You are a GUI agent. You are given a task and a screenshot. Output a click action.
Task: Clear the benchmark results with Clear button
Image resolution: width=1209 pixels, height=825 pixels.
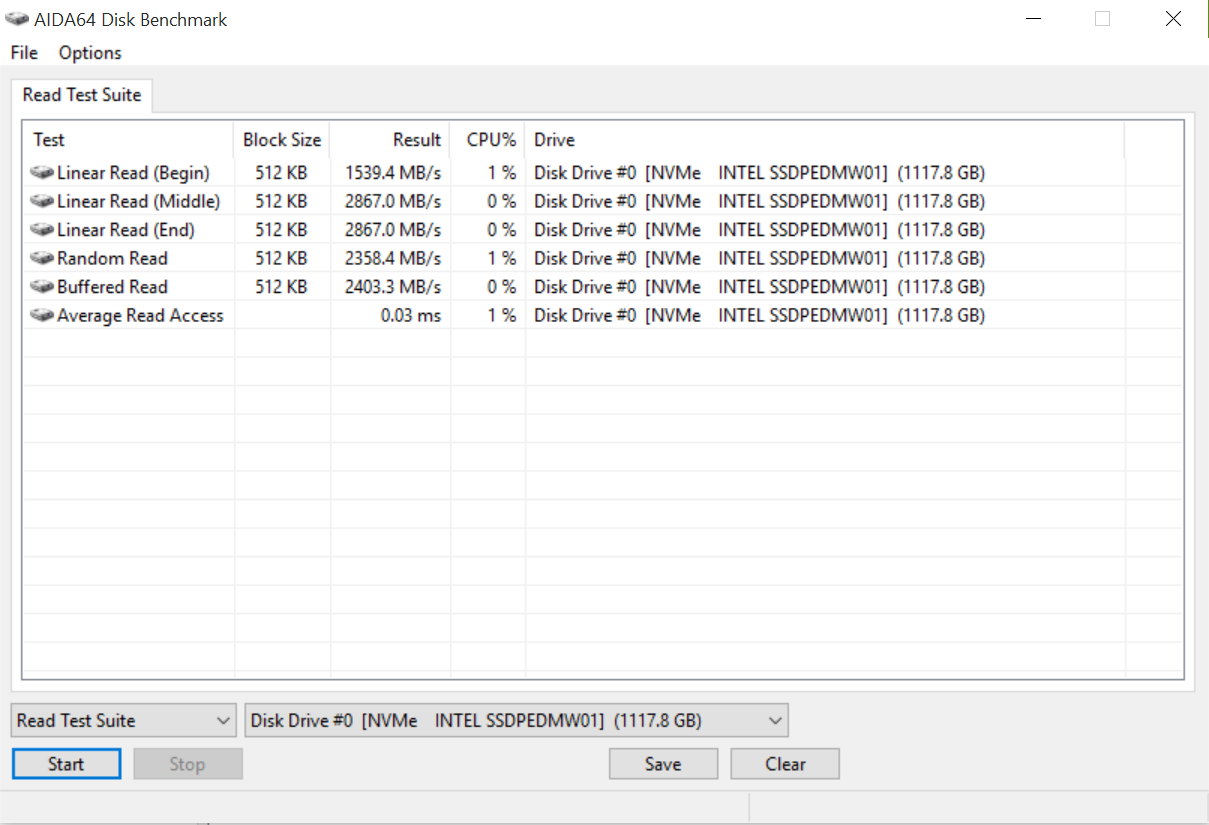[785, 764]
